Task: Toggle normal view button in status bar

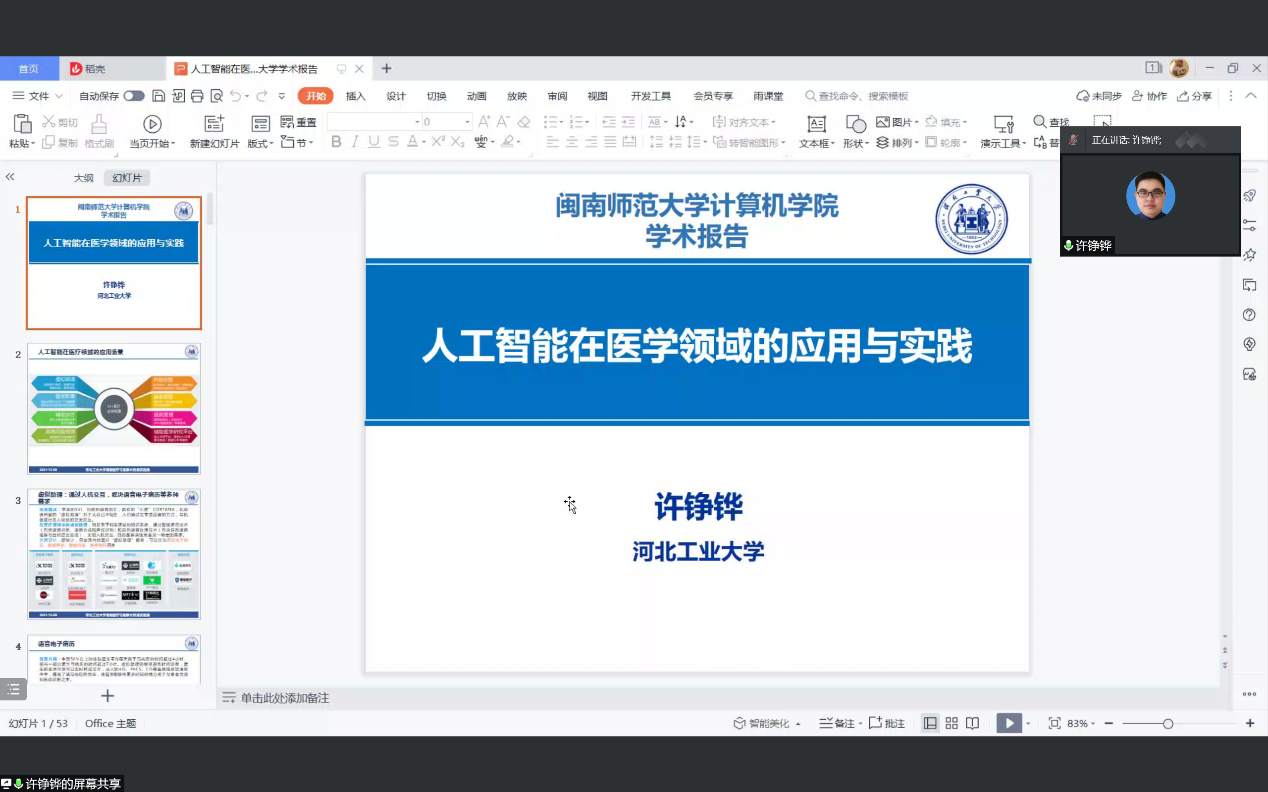Action: (930, 723)
